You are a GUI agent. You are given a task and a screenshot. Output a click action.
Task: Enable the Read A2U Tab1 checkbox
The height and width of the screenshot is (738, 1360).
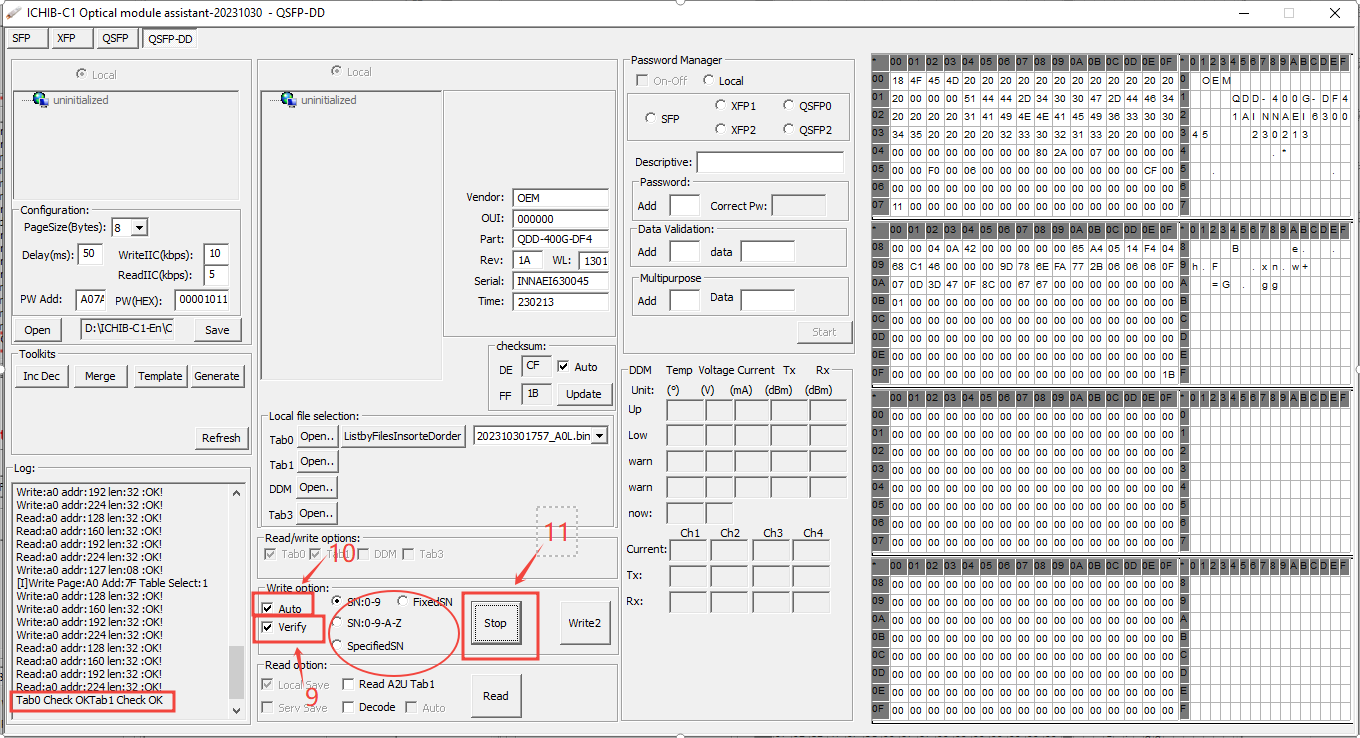(x=348, y=684)
